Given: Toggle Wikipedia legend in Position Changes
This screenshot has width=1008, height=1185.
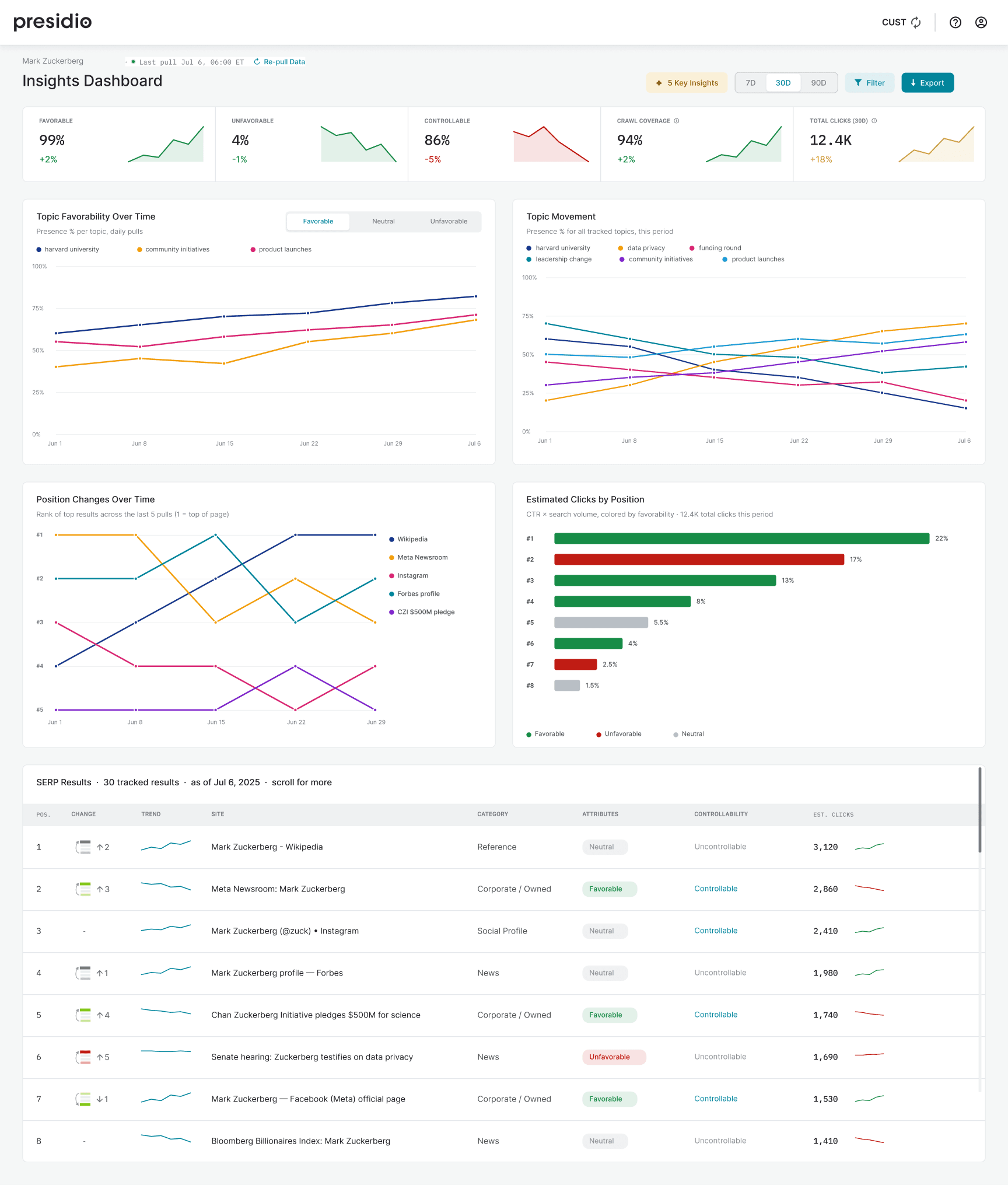Looking at the screenshot, I should tap(408, 539).
